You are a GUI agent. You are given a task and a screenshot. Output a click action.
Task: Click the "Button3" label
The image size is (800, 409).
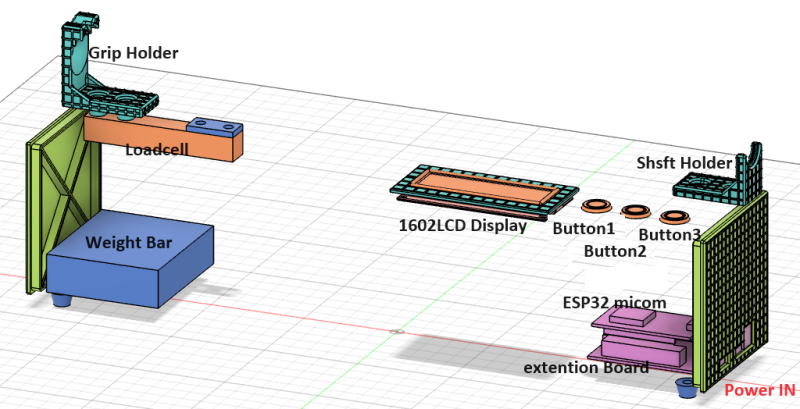tap(669, 235)
